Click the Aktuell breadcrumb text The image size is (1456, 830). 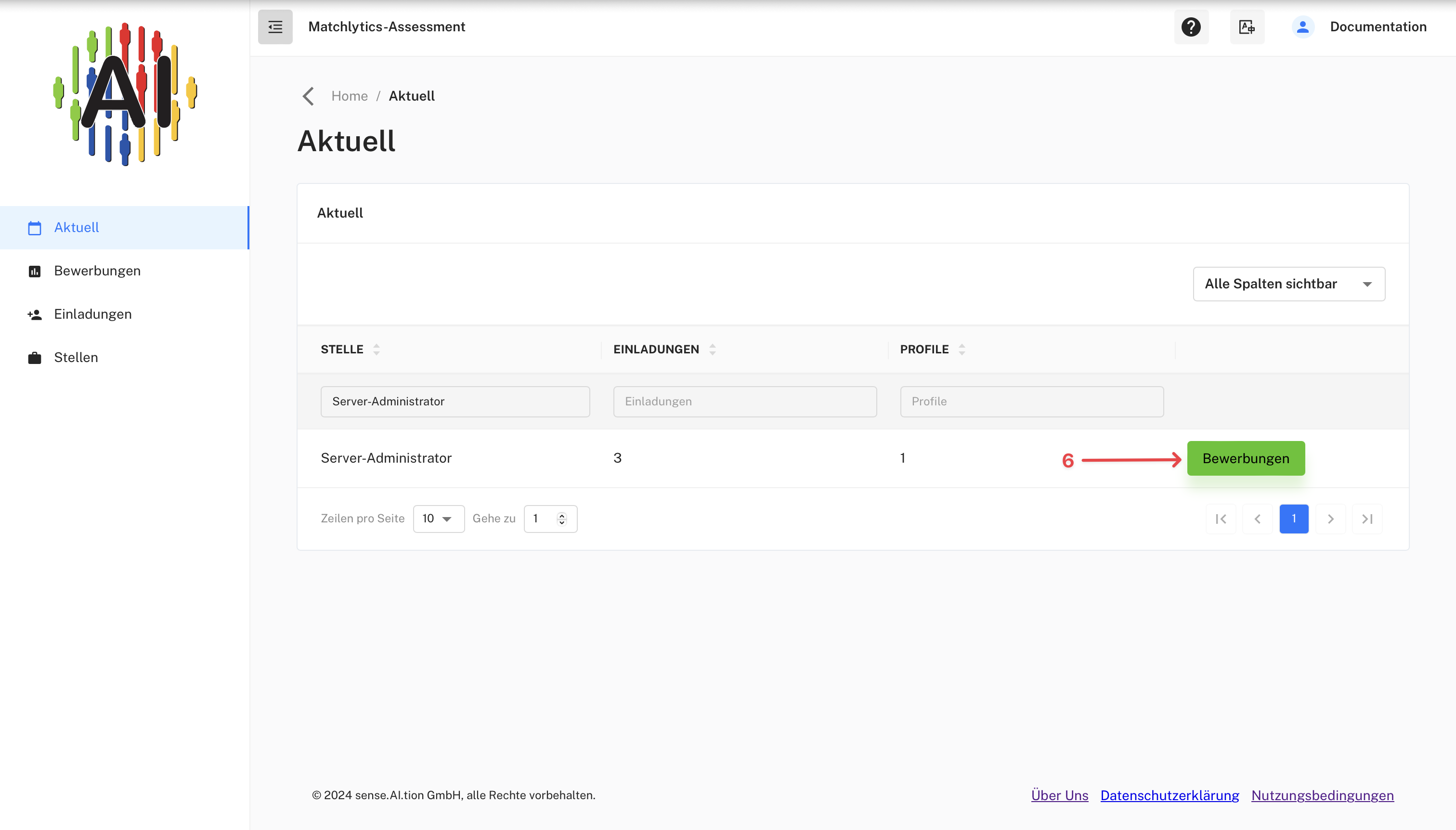(x=412, y=96)
